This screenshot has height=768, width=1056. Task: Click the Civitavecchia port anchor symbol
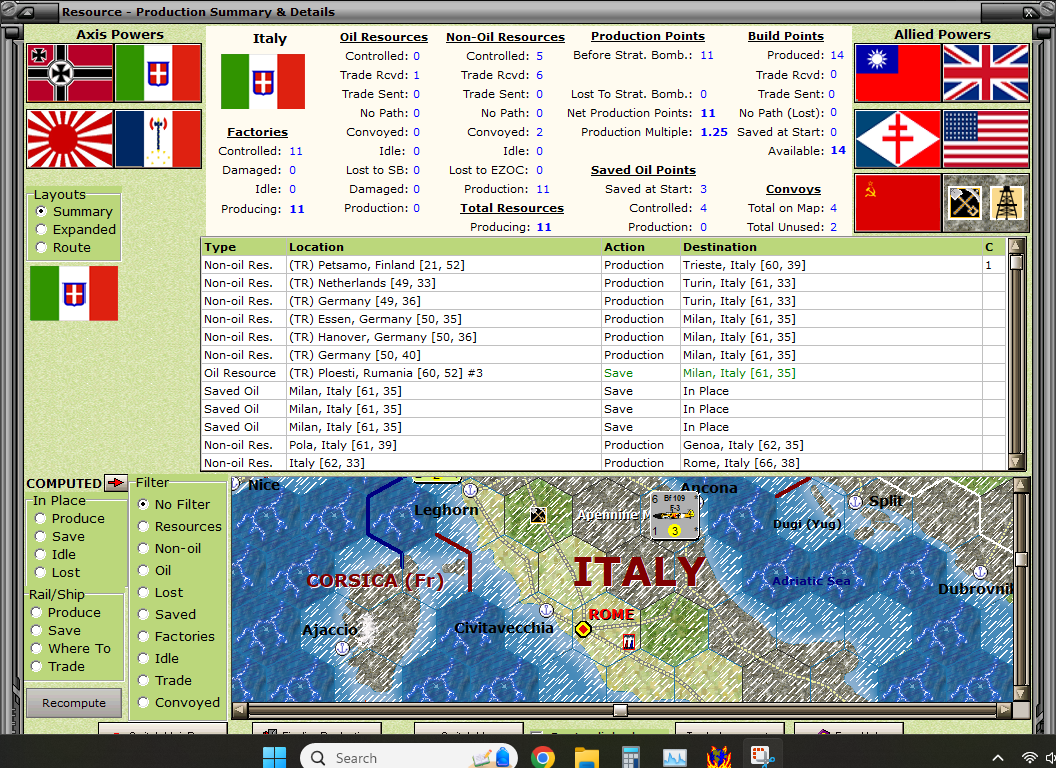[546, 610]
